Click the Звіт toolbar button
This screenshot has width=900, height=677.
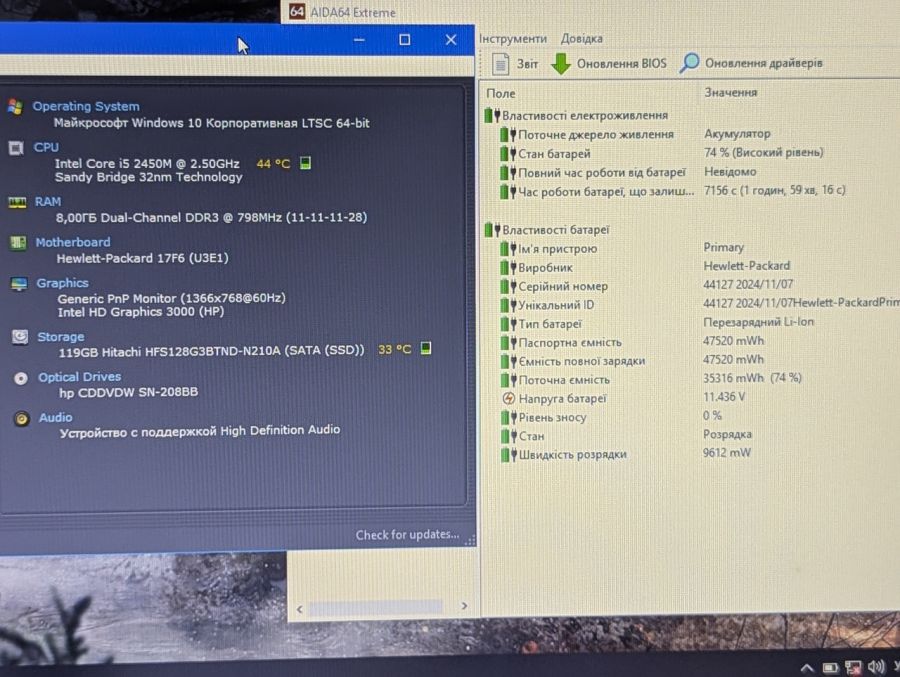pyautogui.click(x=515, y=64)
